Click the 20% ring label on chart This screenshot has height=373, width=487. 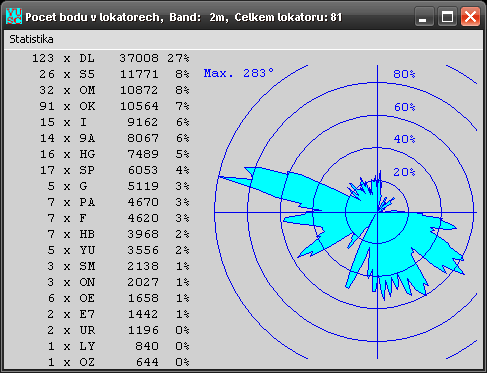404,172
